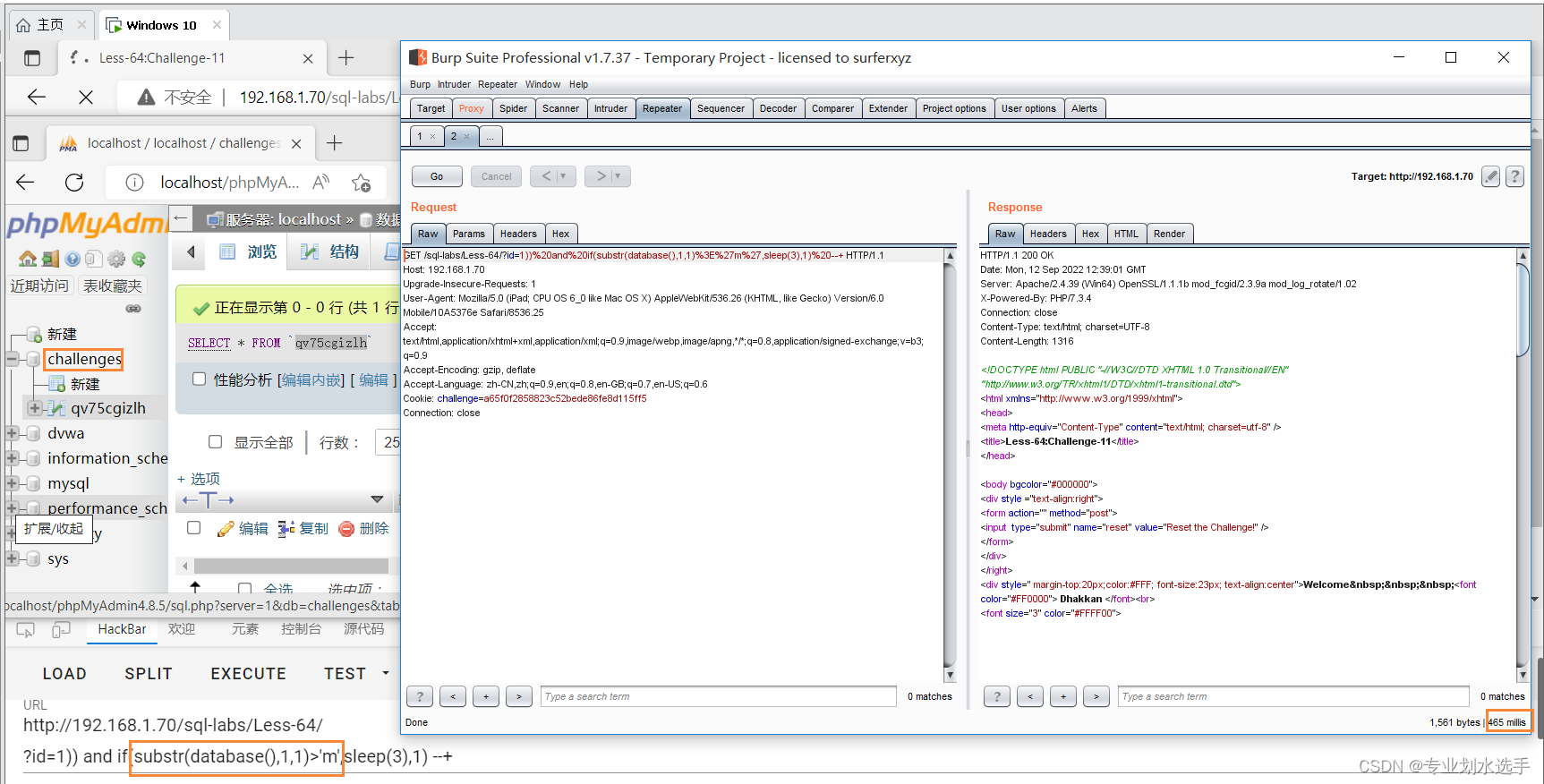
Task: Open the column options dropdown triangle
Action: 377,499
